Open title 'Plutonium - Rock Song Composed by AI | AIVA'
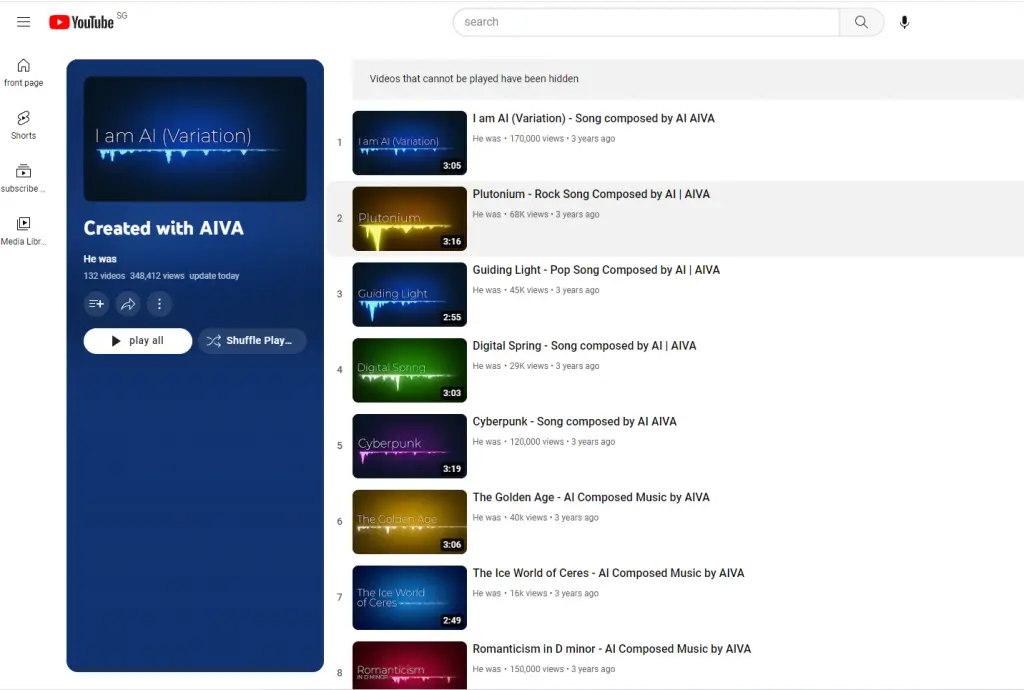 [x=591, y=194]
